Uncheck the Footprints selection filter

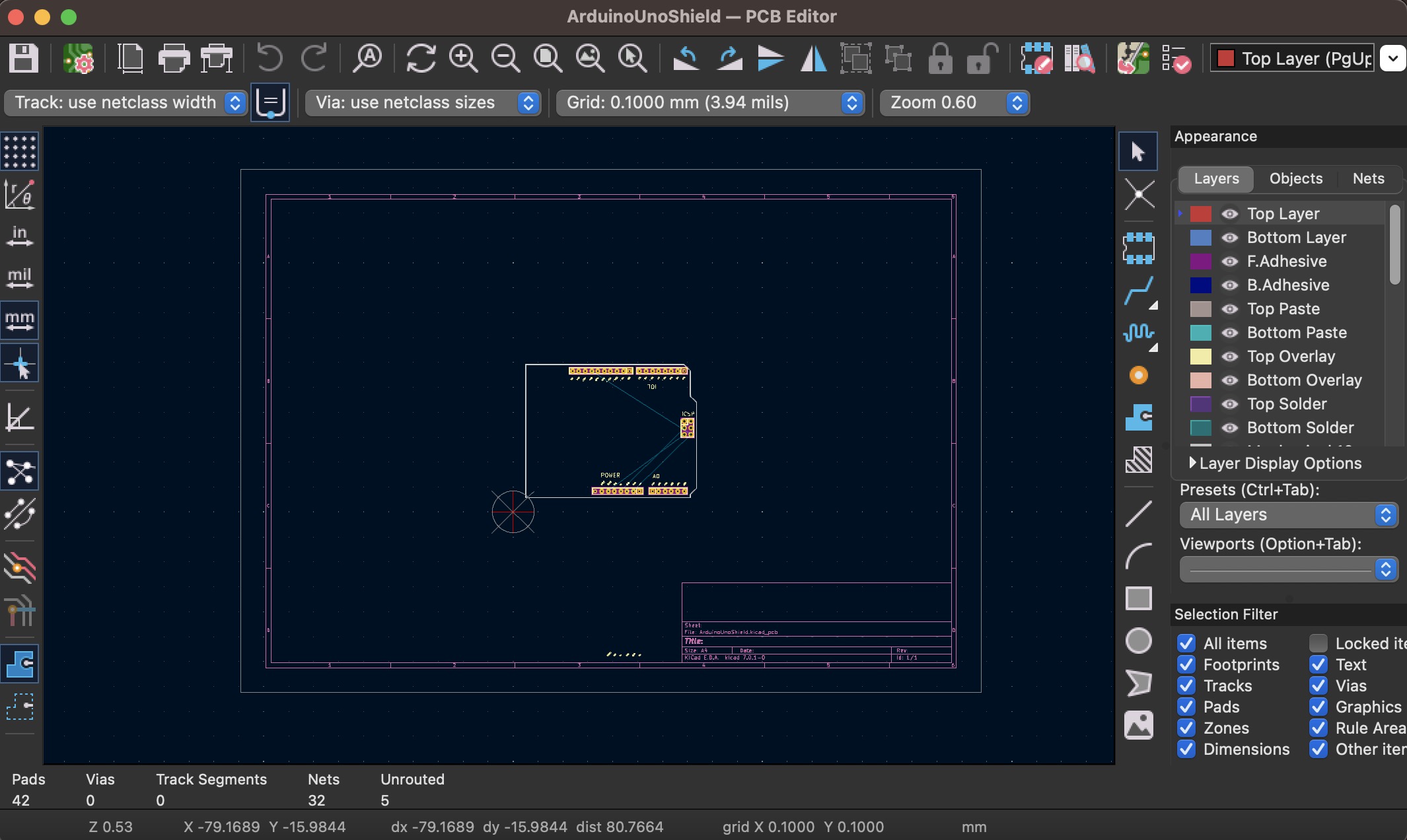[1186, 664]
